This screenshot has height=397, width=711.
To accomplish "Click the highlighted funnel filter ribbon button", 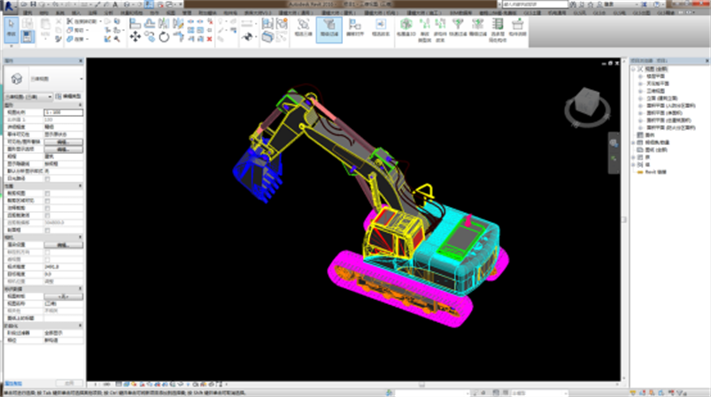I will (x=329, y=30).
